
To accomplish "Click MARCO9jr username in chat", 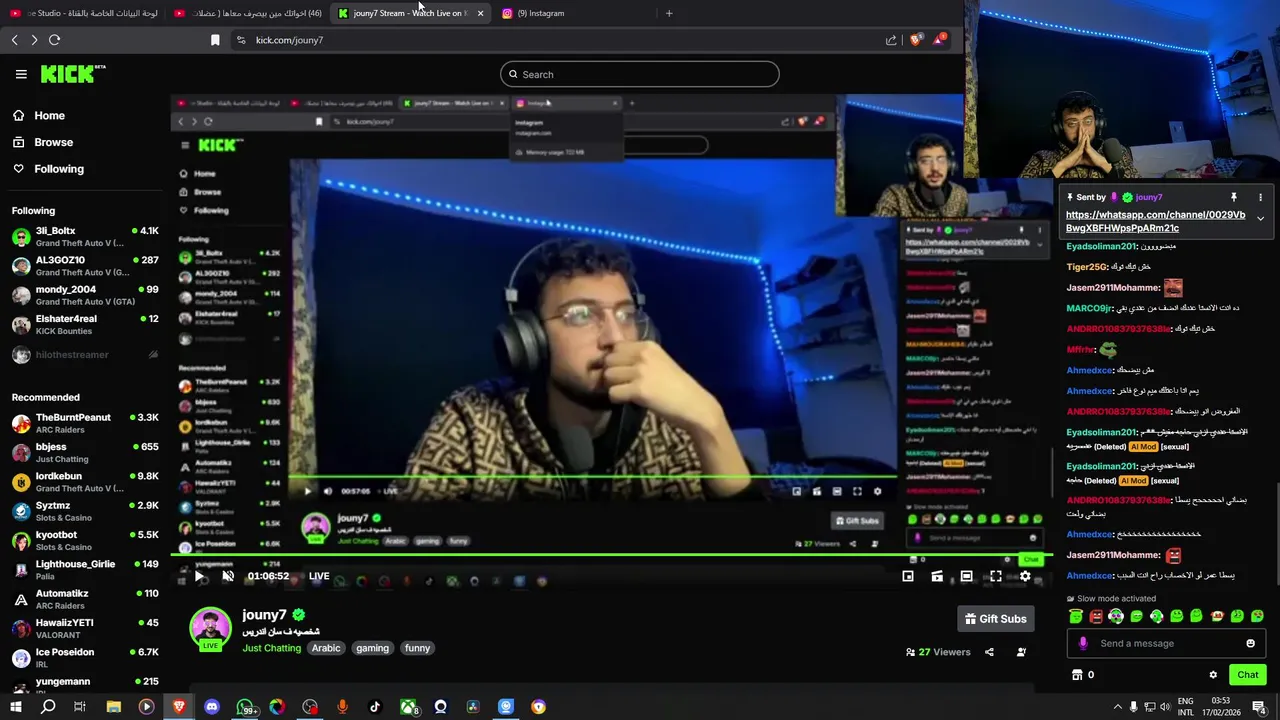I will 1089,308.
